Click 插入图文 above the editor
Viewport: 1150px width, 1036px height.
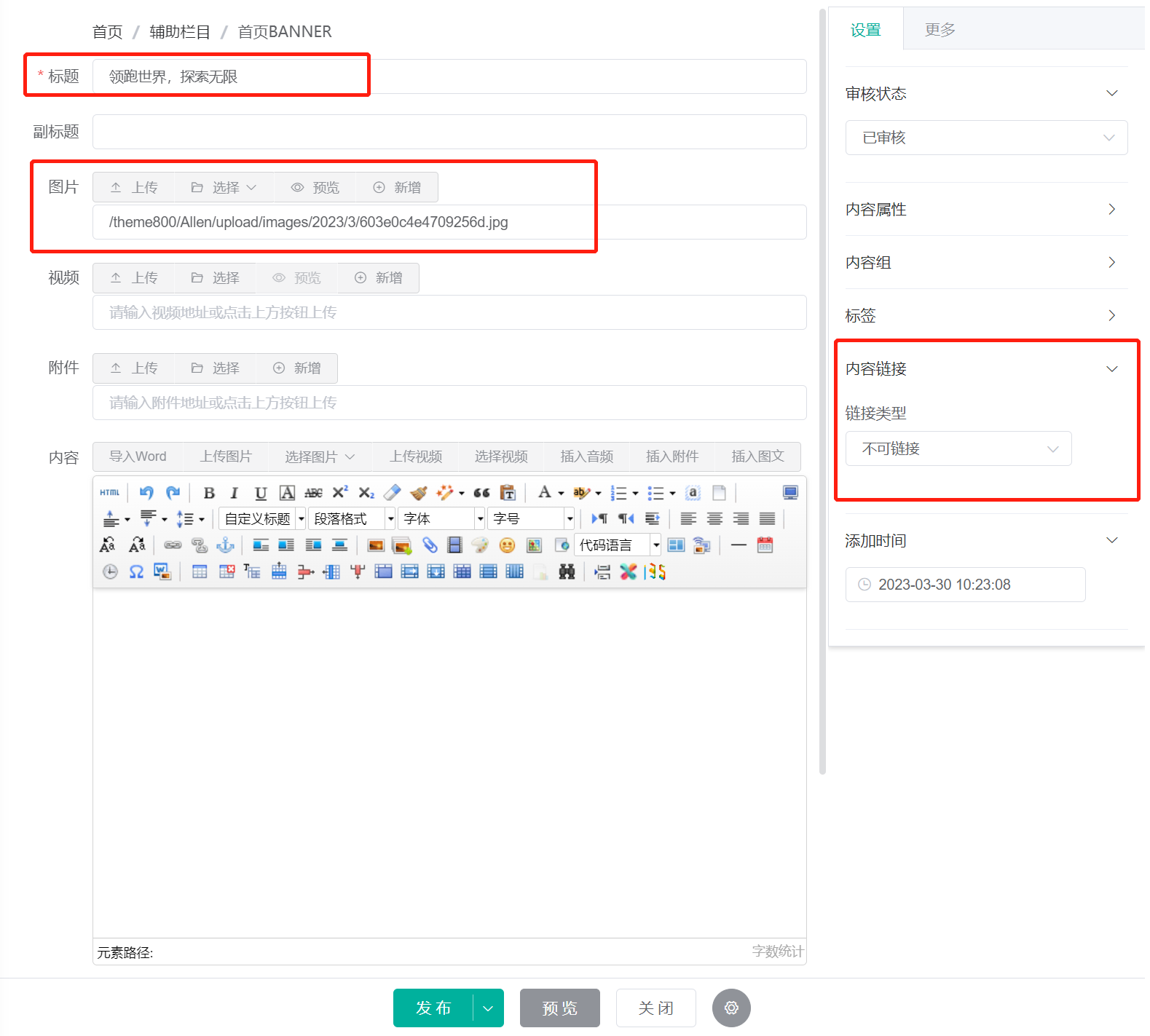tap(757, 456)
